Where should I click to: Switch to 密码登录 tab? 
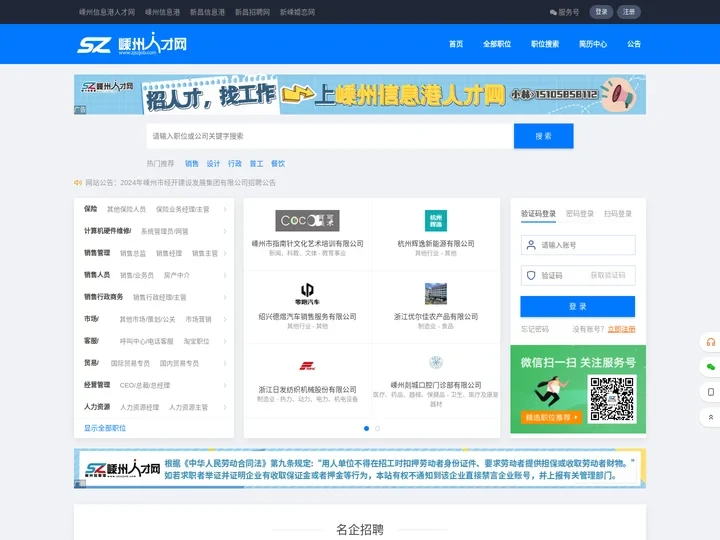tap(580, 214)
